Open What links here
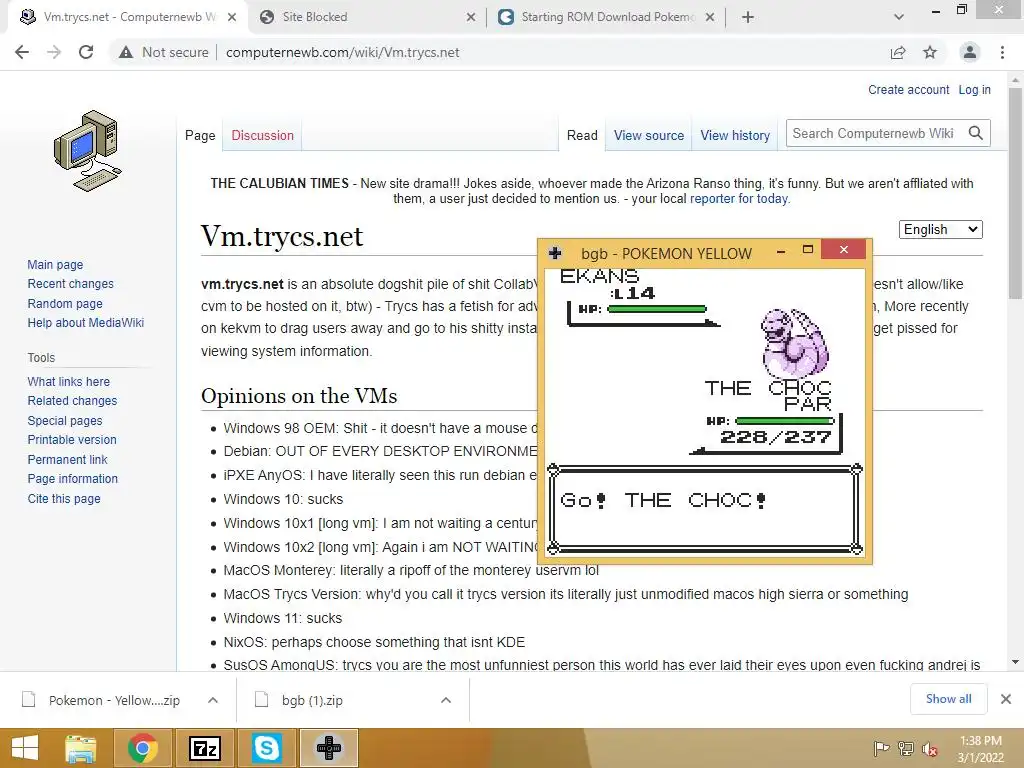The width and height of the screenshot is (1024, 768). (69, 381)
